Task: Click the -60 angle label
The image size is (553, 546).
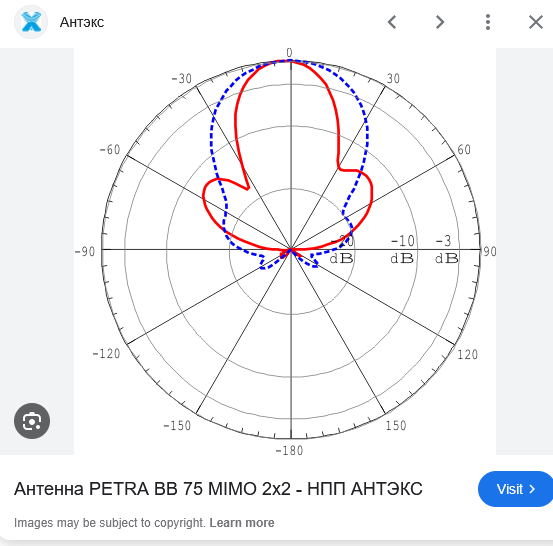Action: (x=110, y=150)
